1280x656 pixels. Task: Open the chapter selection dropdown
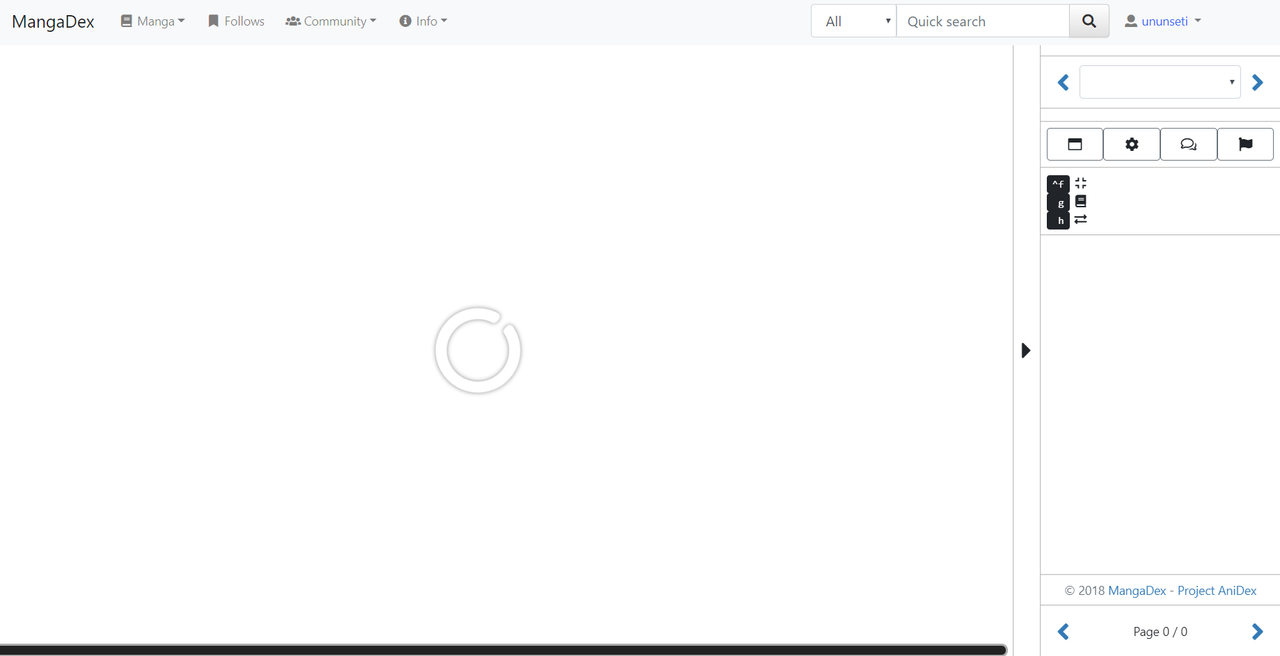[1160, 82]
